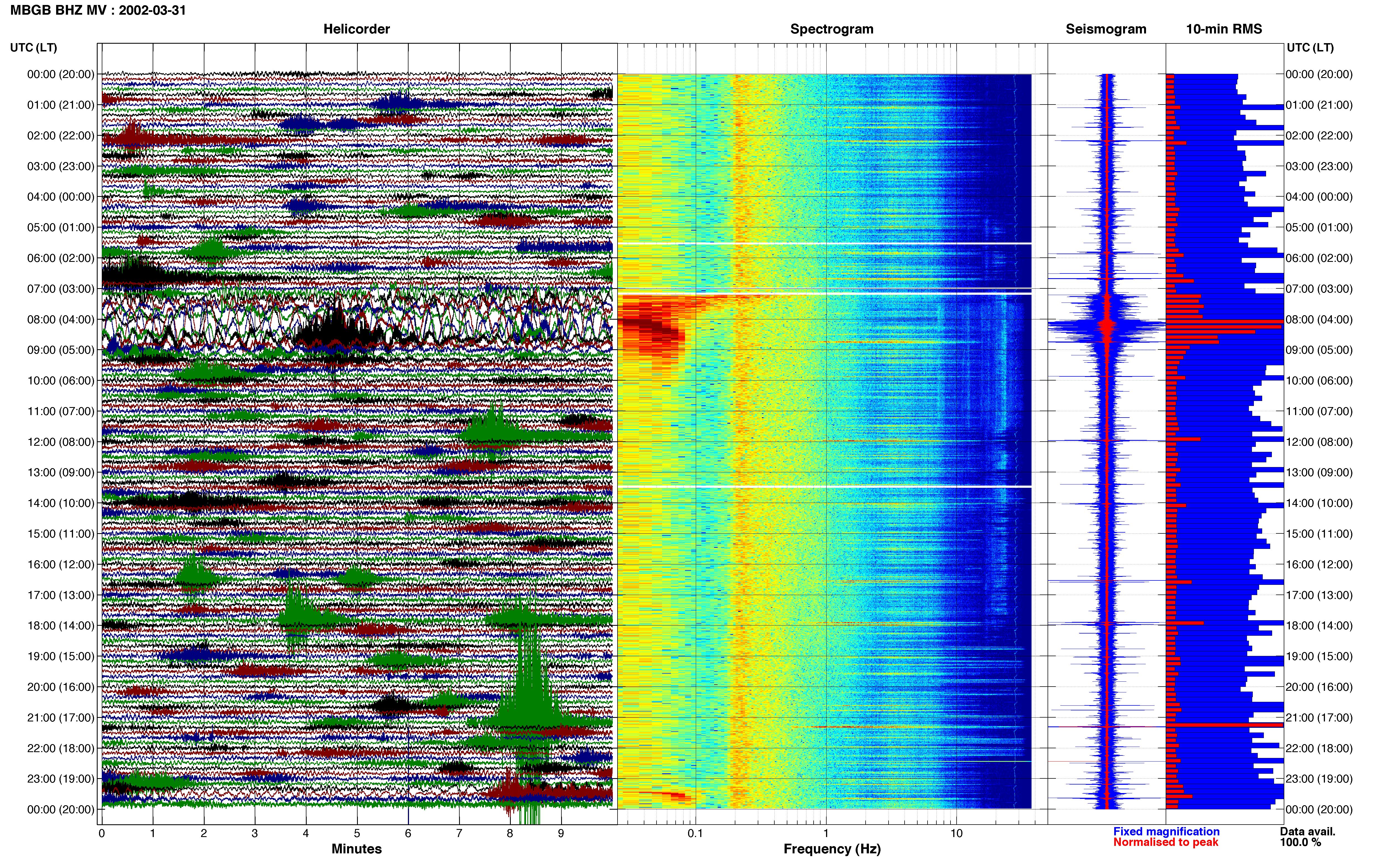The height and width of the screenshot is (868, 1388).
Task: Click the 'Fixed magnification' legend text
Action: (1166, 832)
